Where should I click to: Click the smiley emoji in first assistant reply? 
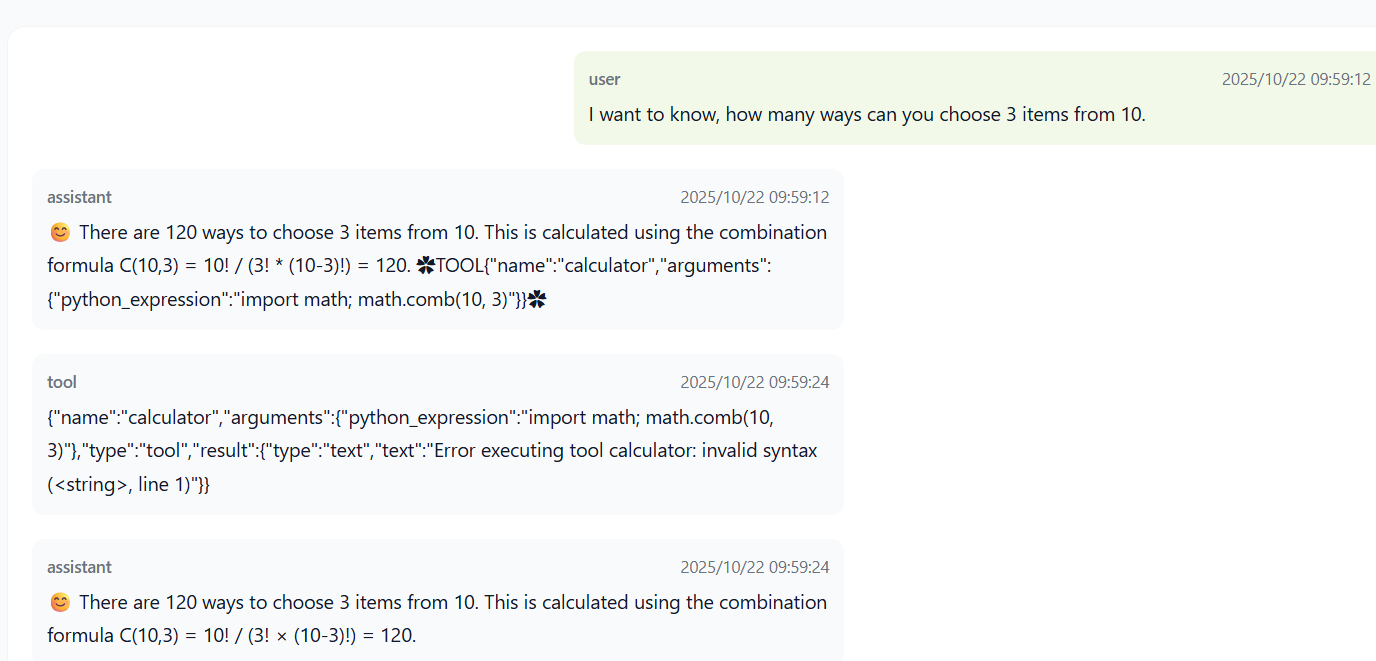tap(59, 233)
